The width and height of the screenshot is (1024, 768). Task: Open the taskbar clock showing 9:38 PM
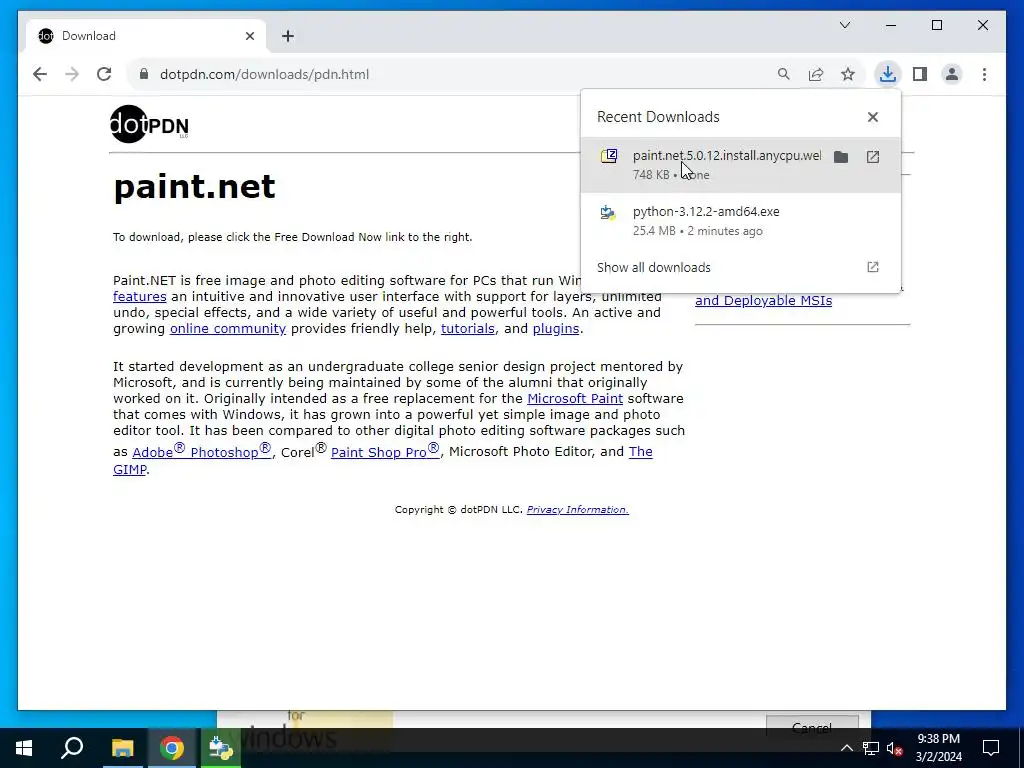[x=938, y=748]
